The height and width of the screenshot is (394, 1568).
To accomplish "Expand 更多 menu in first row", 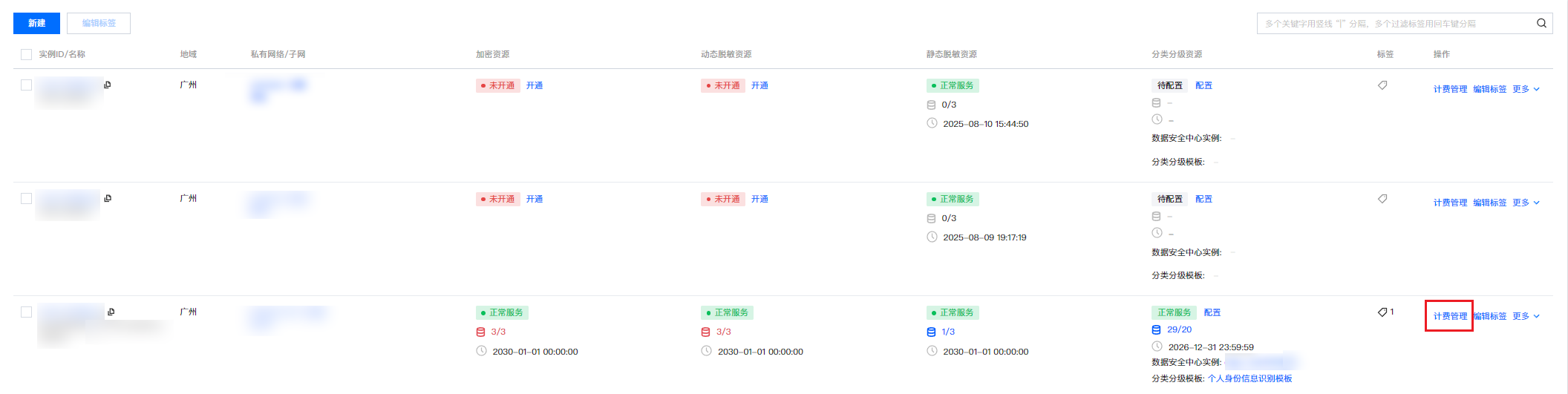I will 1526,89.
